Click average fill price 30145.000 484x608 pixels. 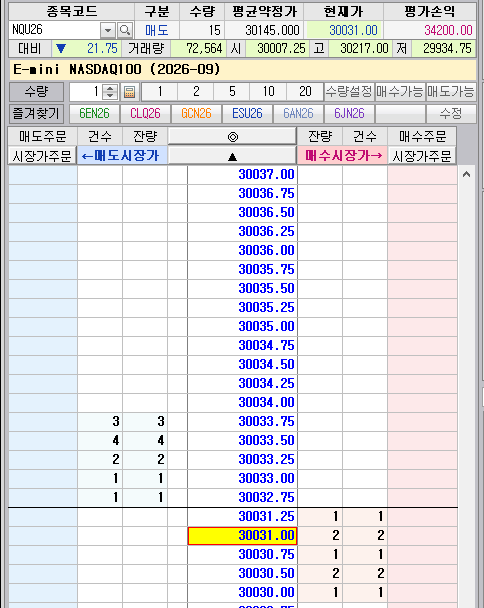tap(264, 30)
